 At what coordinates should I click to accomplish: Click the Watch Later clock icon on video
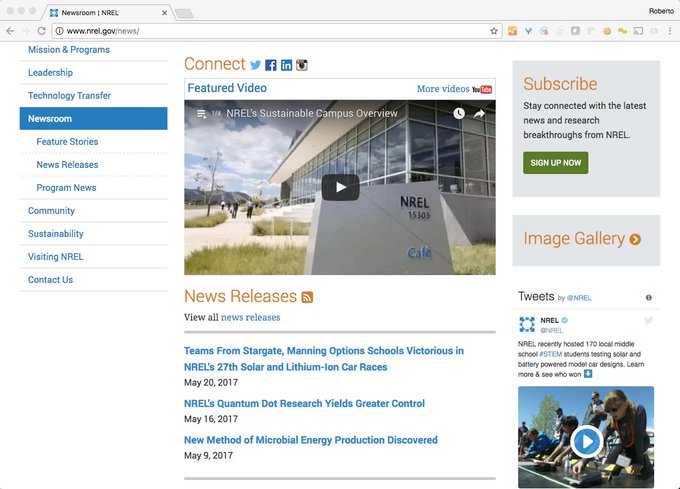(459, 114)
